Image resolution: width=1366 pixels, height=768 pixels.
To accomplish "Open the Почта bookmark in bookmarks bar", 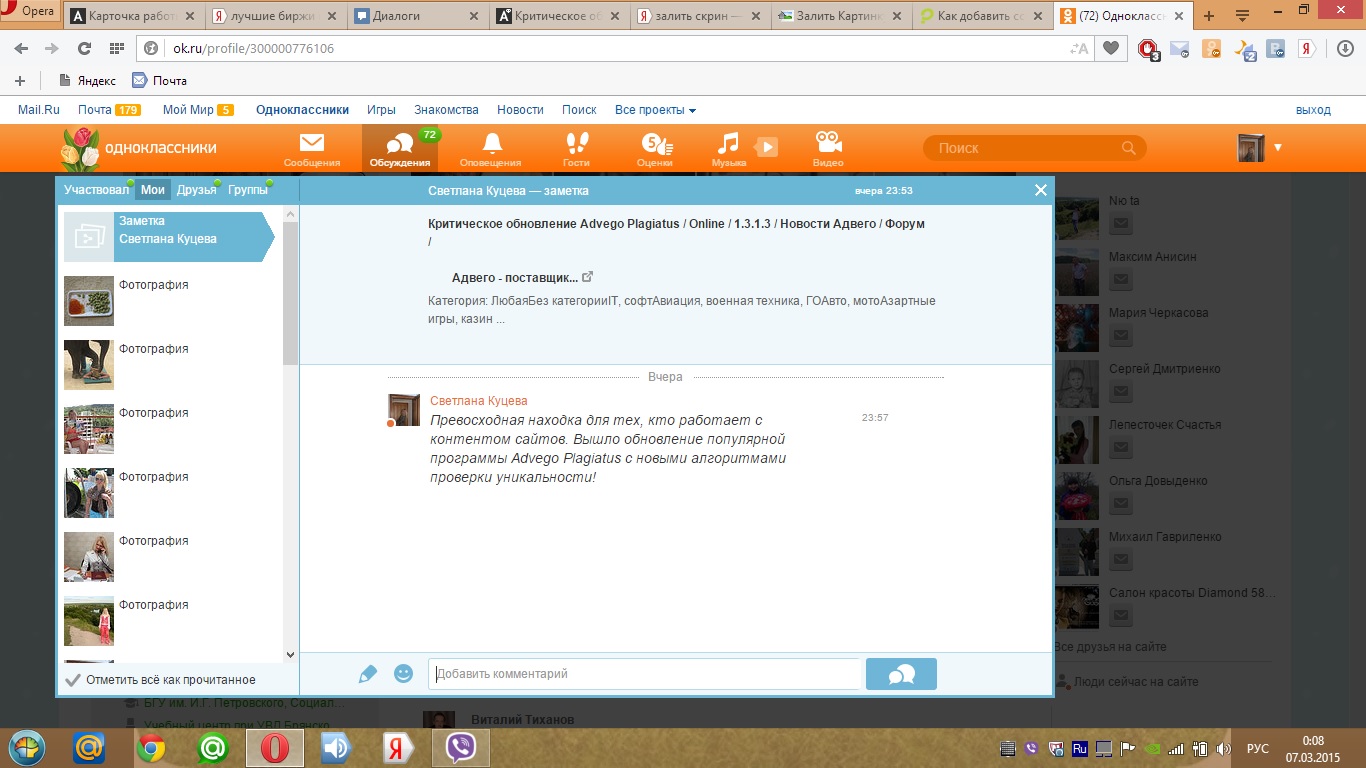I will coord(159,80).
